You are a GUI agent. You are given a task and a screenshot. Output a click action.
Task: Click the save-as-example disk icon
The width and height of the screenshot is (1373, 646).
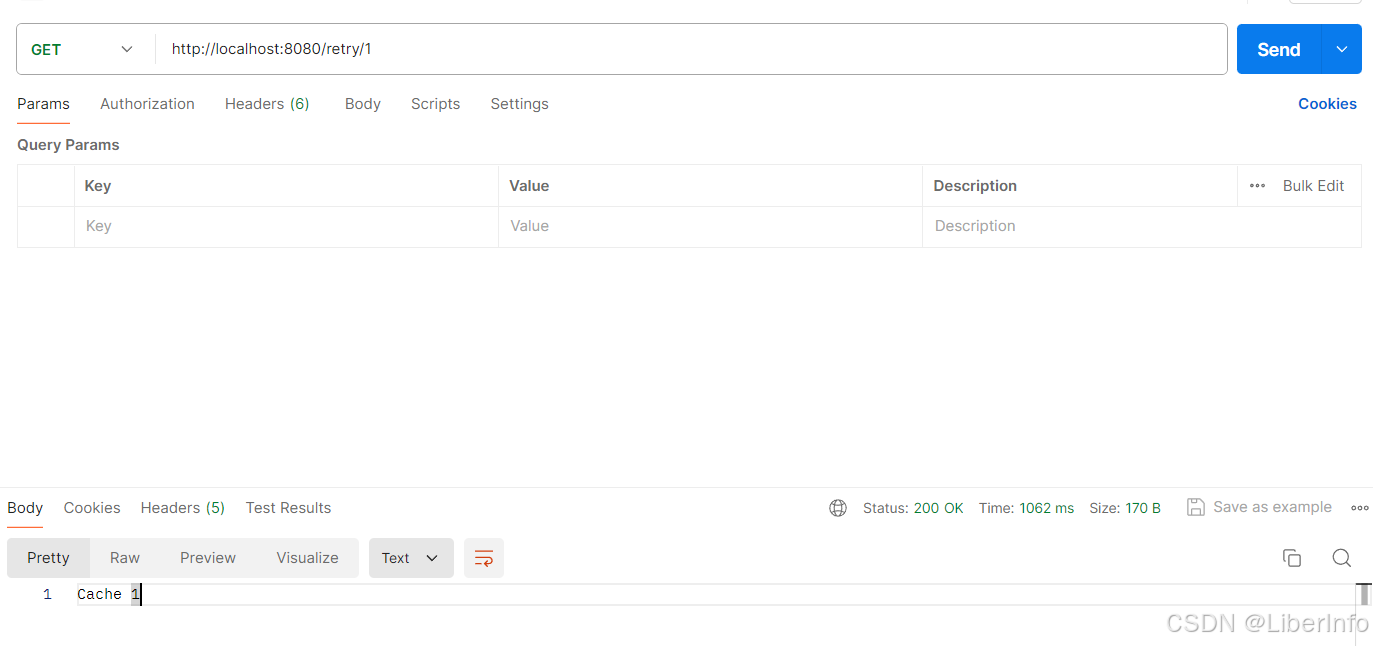click(1196, 507)
